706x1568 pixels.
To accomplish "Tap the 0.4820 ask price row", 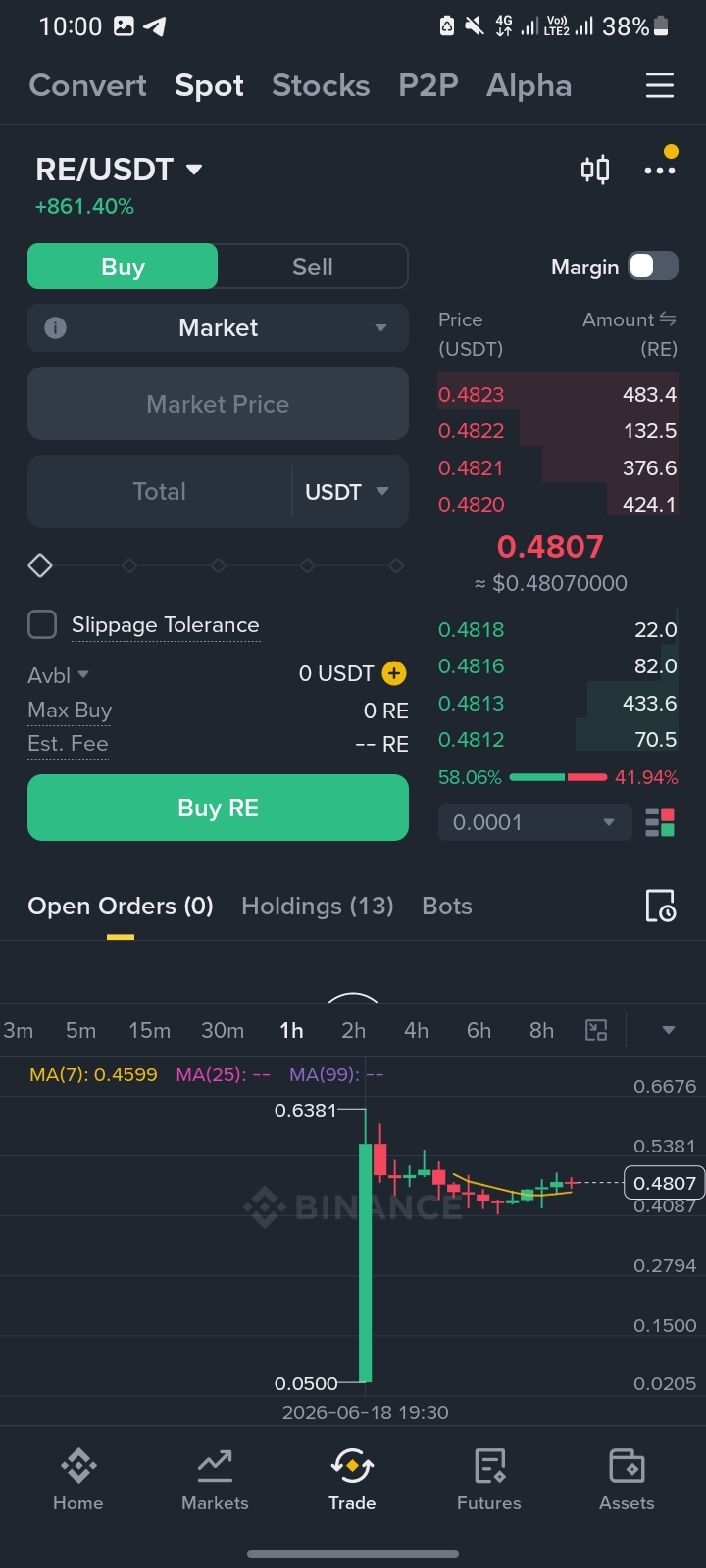I will 558,504.
